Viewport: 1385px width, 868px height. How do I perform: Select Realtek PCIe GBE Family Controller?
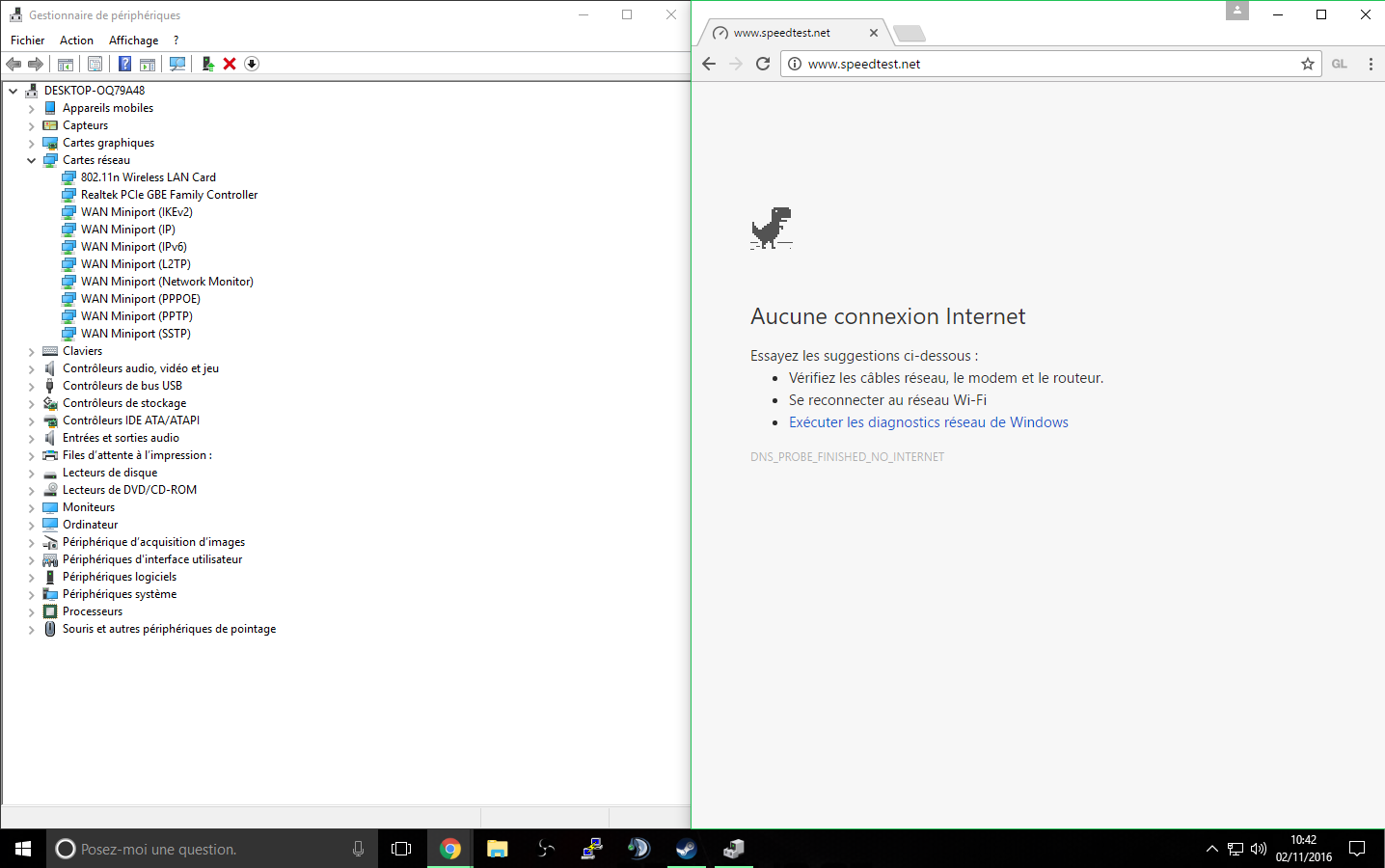[x=170, y=195]
